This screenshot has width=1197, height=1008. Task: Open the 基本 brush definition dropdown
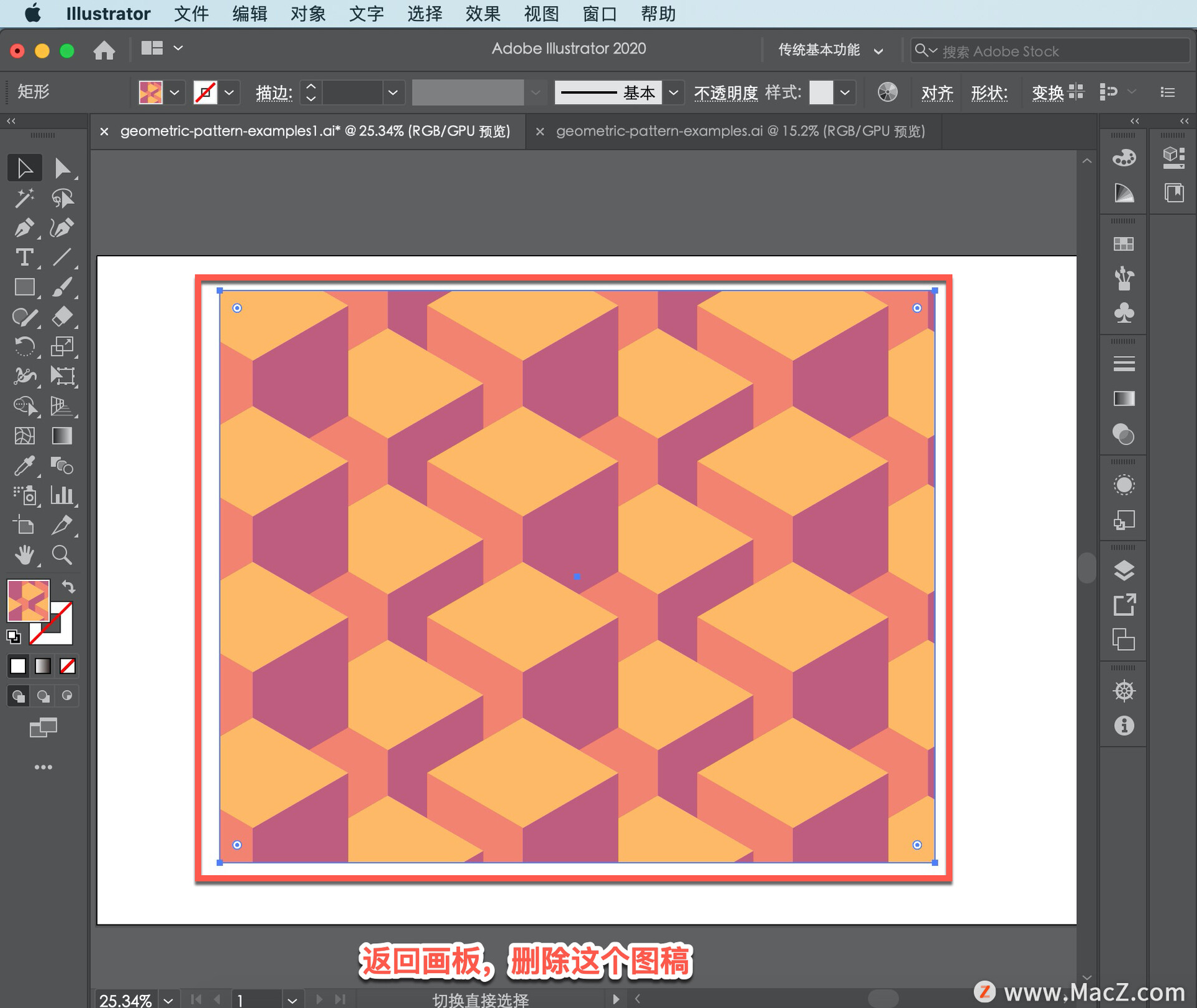click(673, 93)
